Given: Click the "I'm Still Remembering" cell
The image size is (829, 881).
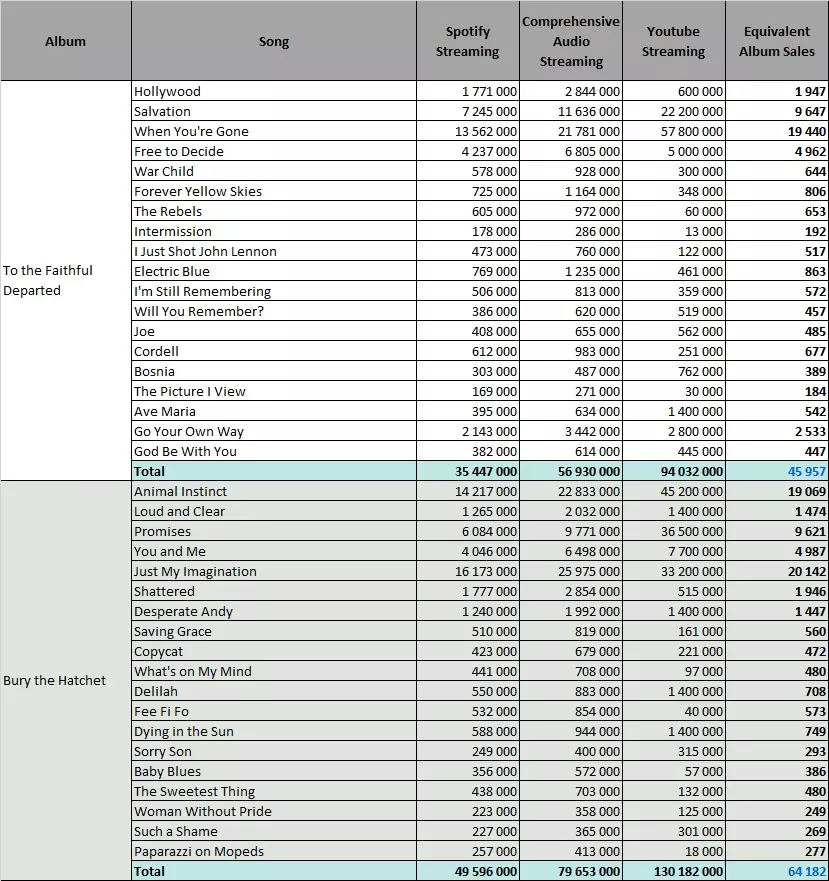Looking at the screenshot, I should (274, 291).
